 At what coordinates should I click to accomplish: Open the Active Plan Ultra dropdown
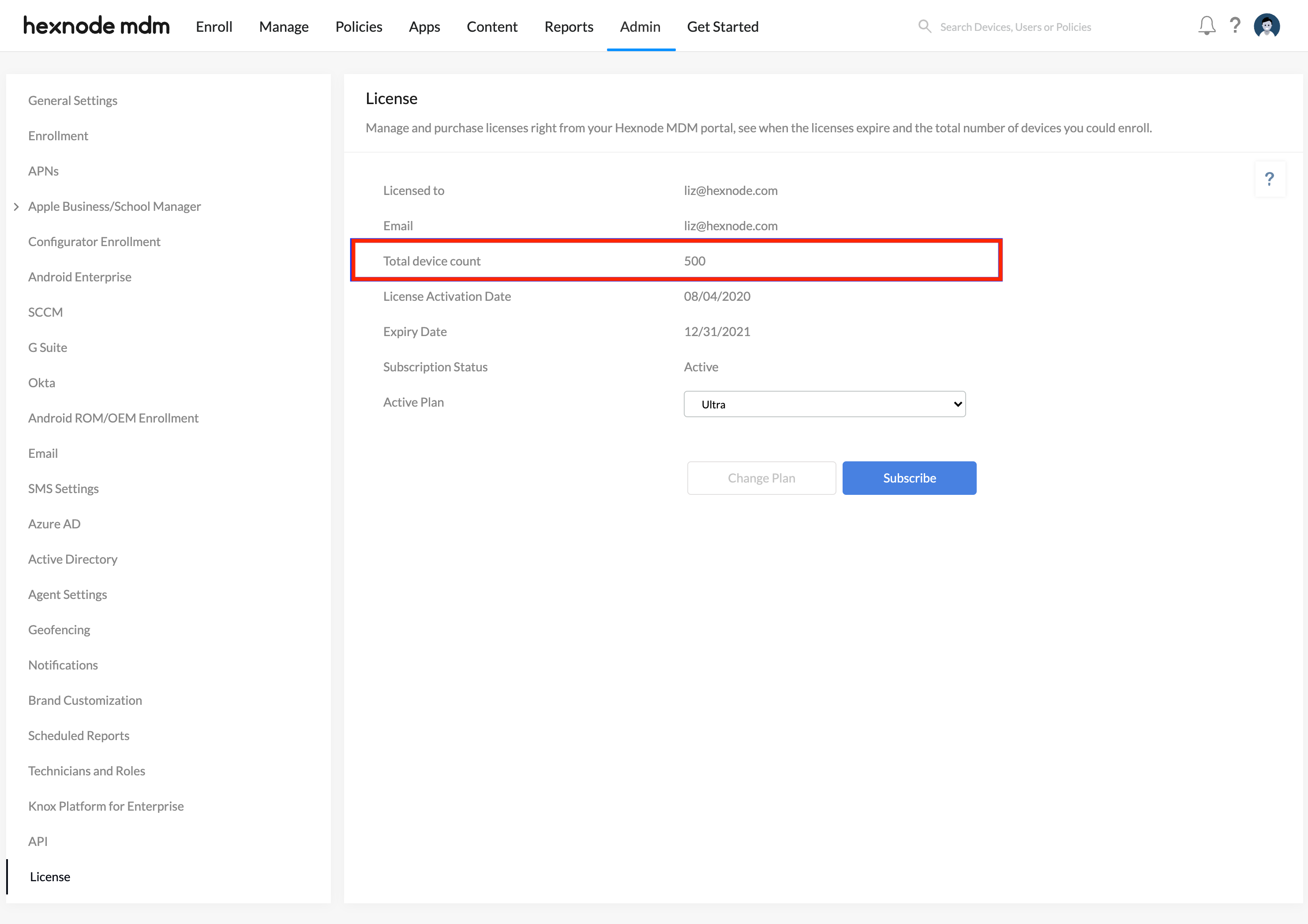[x=825, y=404]
